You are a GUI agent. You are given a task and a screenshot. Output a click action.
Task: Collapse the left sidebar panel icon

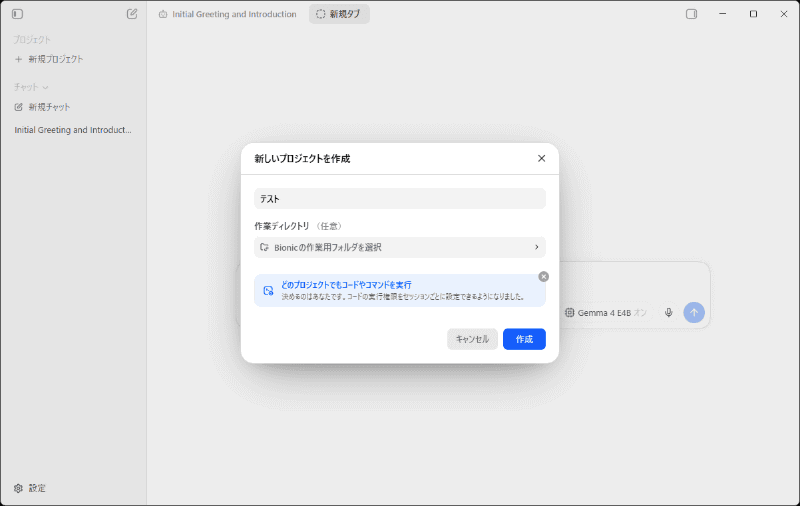pos(17,14)
